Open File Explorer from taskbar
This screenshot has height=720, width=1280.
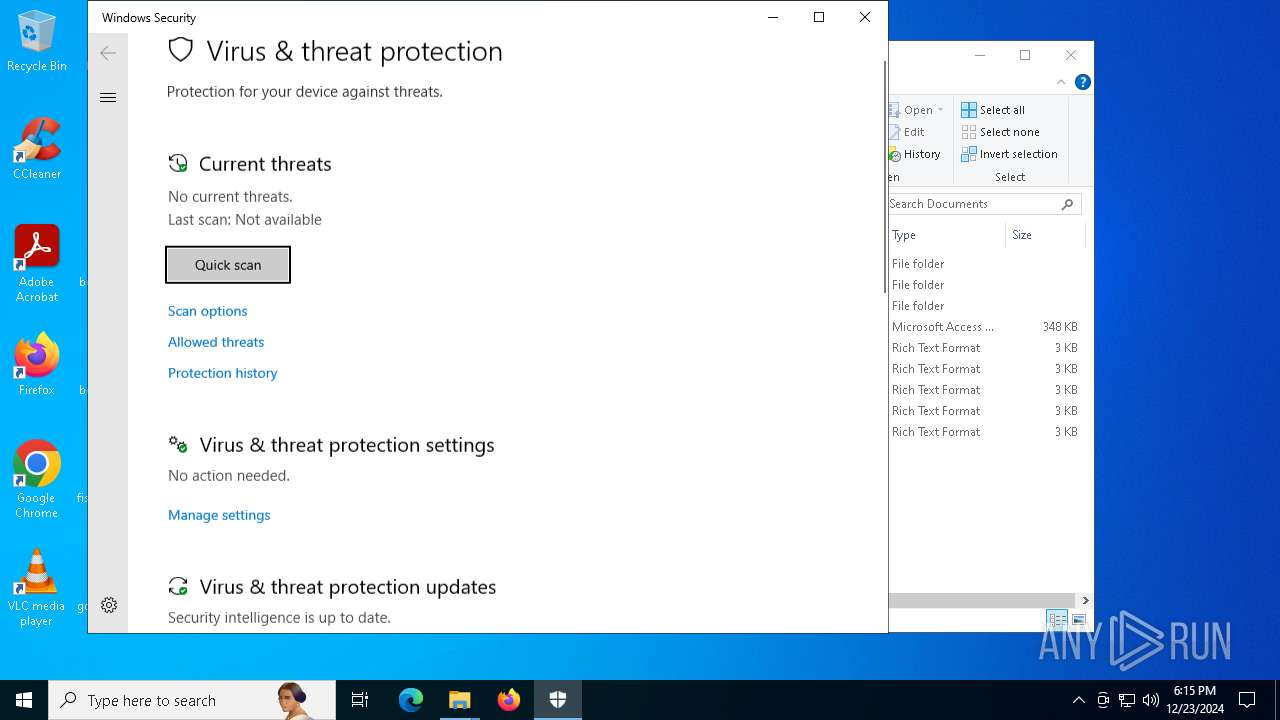[460, 700]
